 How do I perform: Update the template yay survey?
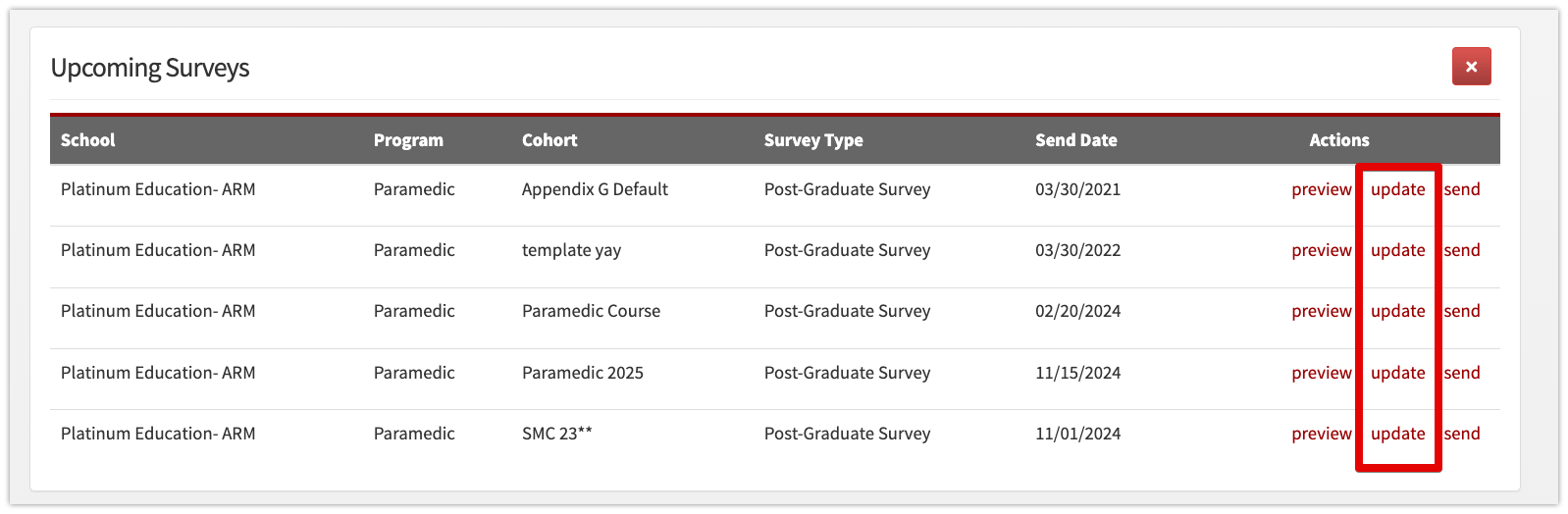[1397, 250]
